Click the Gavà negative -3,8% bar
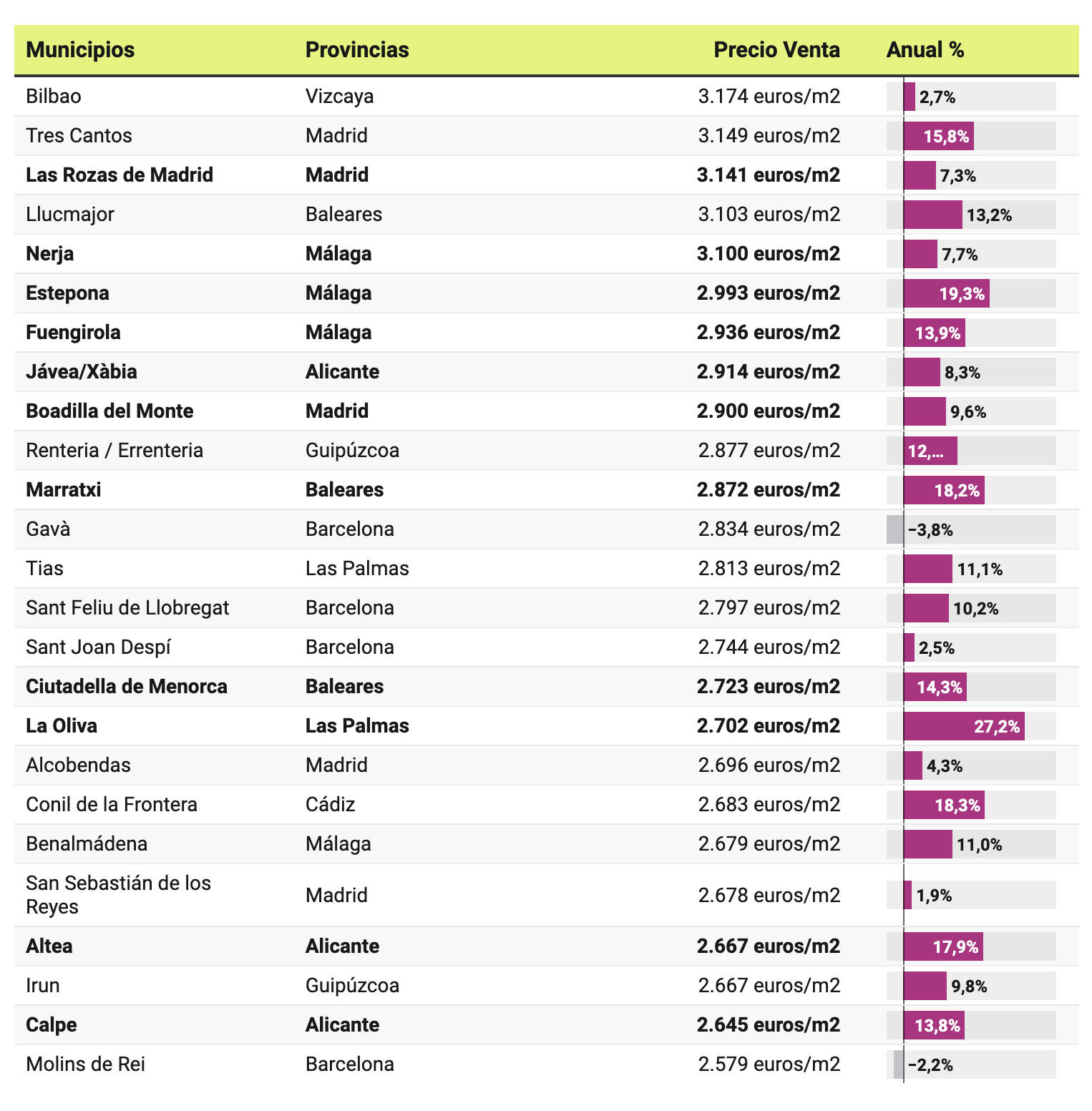This screenshot has height=1111, width=1092. click(896, 529)
